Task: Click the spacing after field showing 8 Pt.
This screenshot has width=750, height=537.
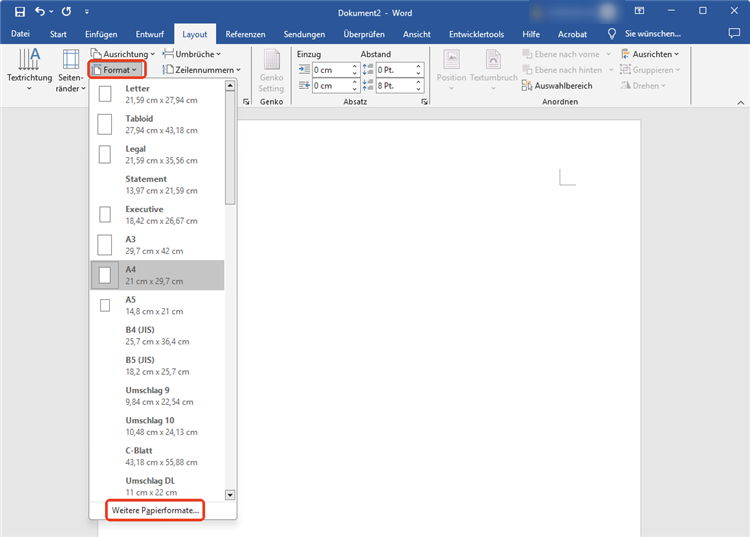Action: 396,86
